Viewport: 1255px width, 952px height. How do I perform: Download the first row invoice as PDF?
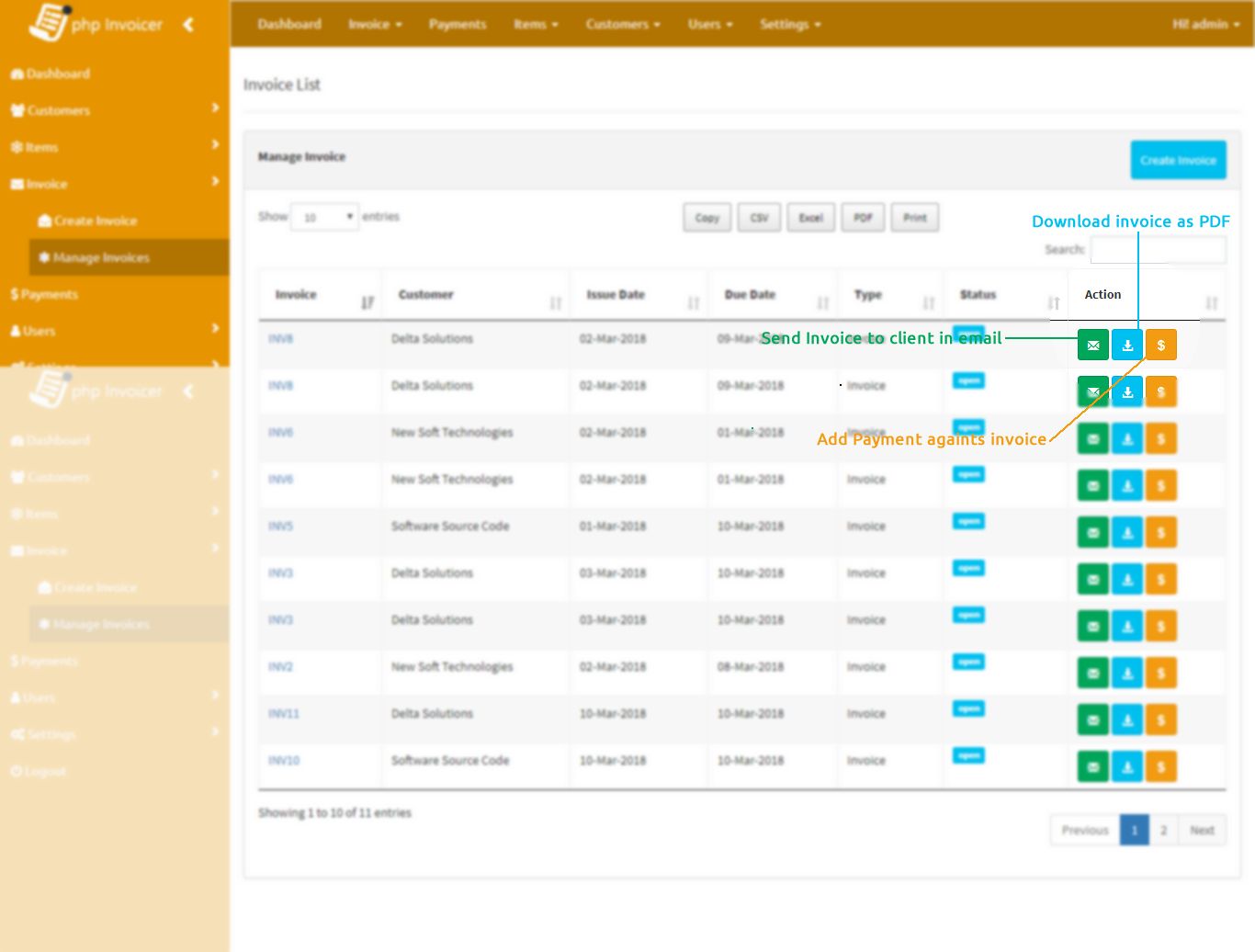(1126, 346)
